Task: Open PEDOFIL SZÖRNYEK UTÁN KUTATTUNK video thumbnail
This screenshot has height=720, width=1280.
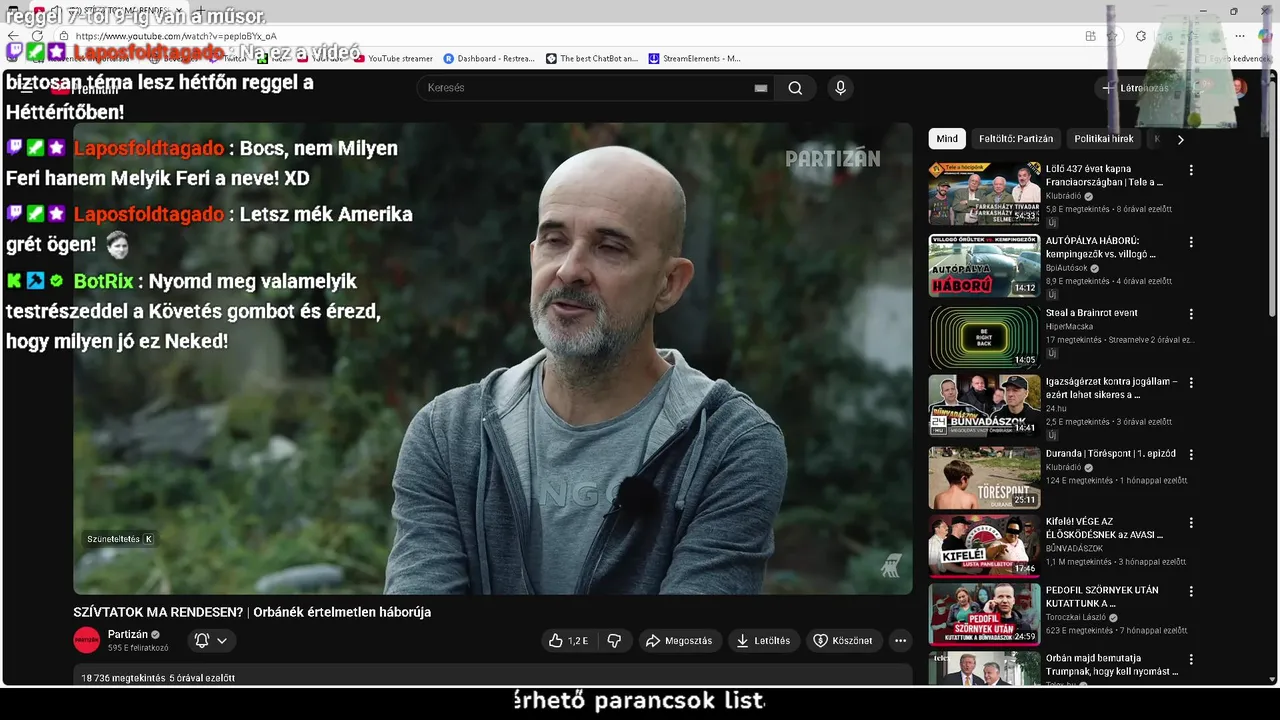Action: (984, 615)
